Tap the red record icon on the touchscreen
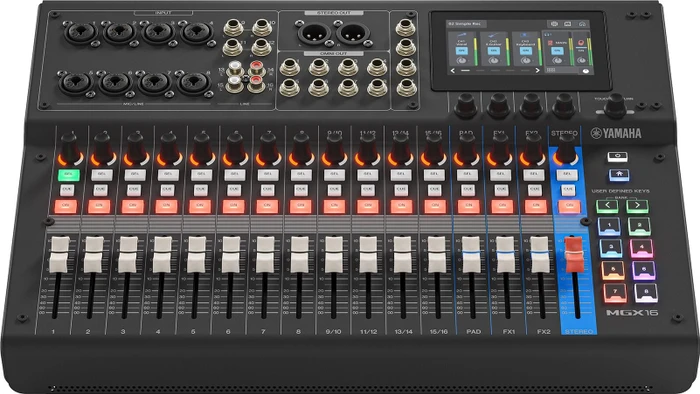Image resolution: width=700 pixels, height=394 pixels. coord(581,42)
